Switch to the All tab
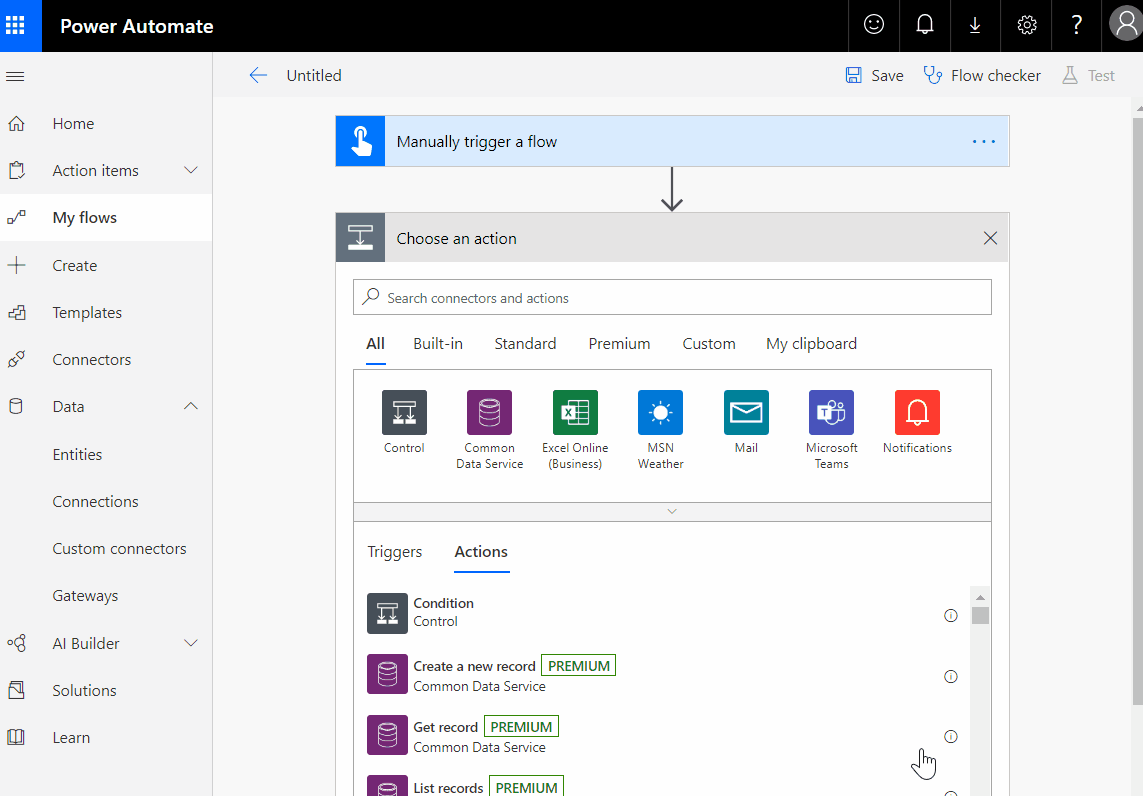 375,343
